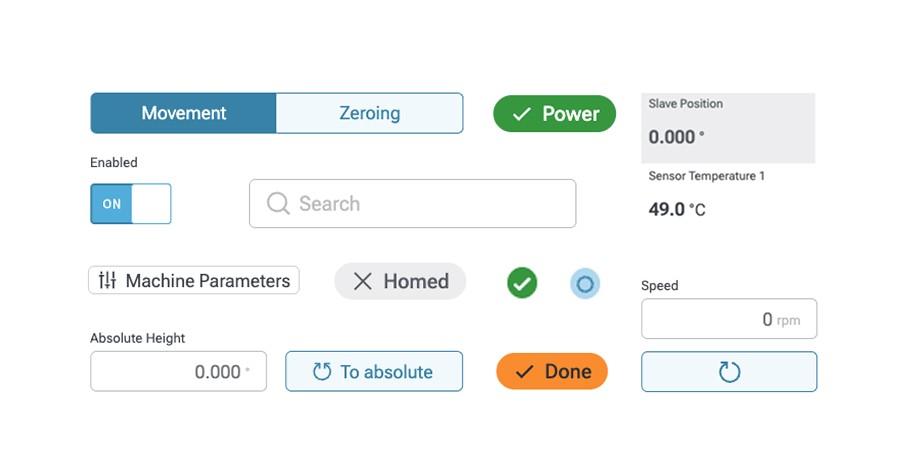Click the Speed rpm input field
Viewport: 900px width, 475px height.
[728, 320]
